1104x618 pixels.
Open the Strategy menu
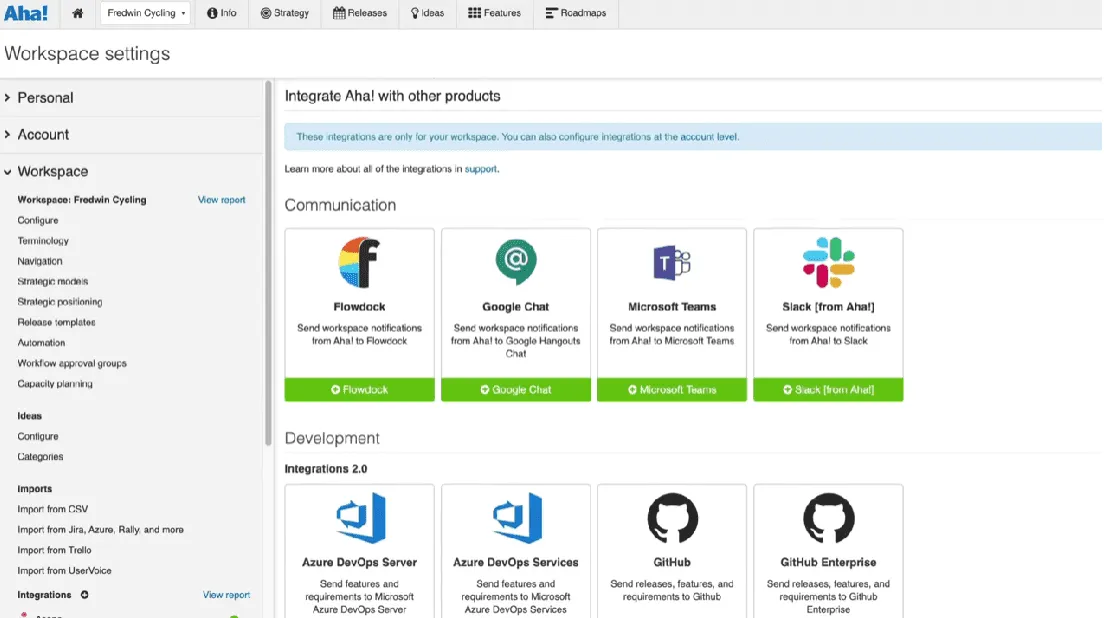click(284, 13)
